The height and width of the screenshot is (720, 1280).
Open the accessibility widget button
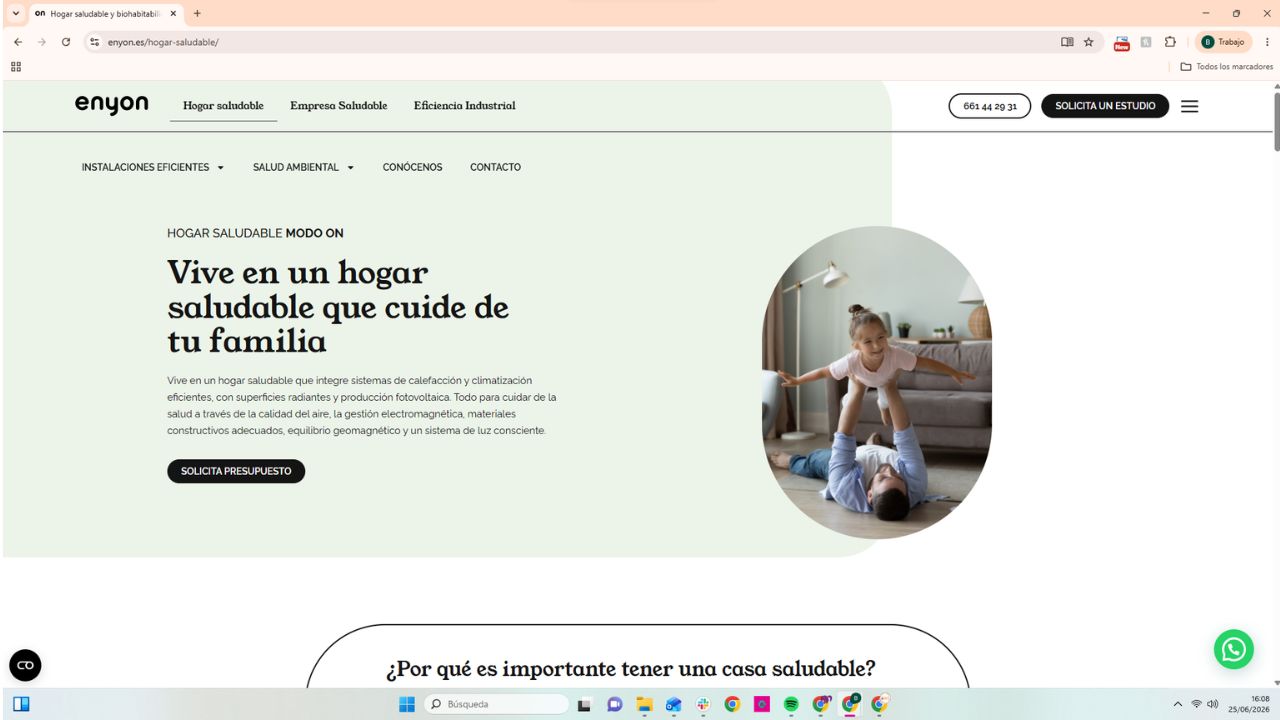pos(25,665)
